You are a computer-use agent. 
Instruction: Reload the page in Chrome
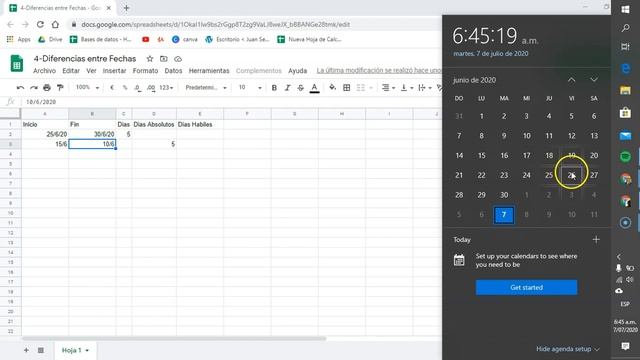[x=40, y=24]
